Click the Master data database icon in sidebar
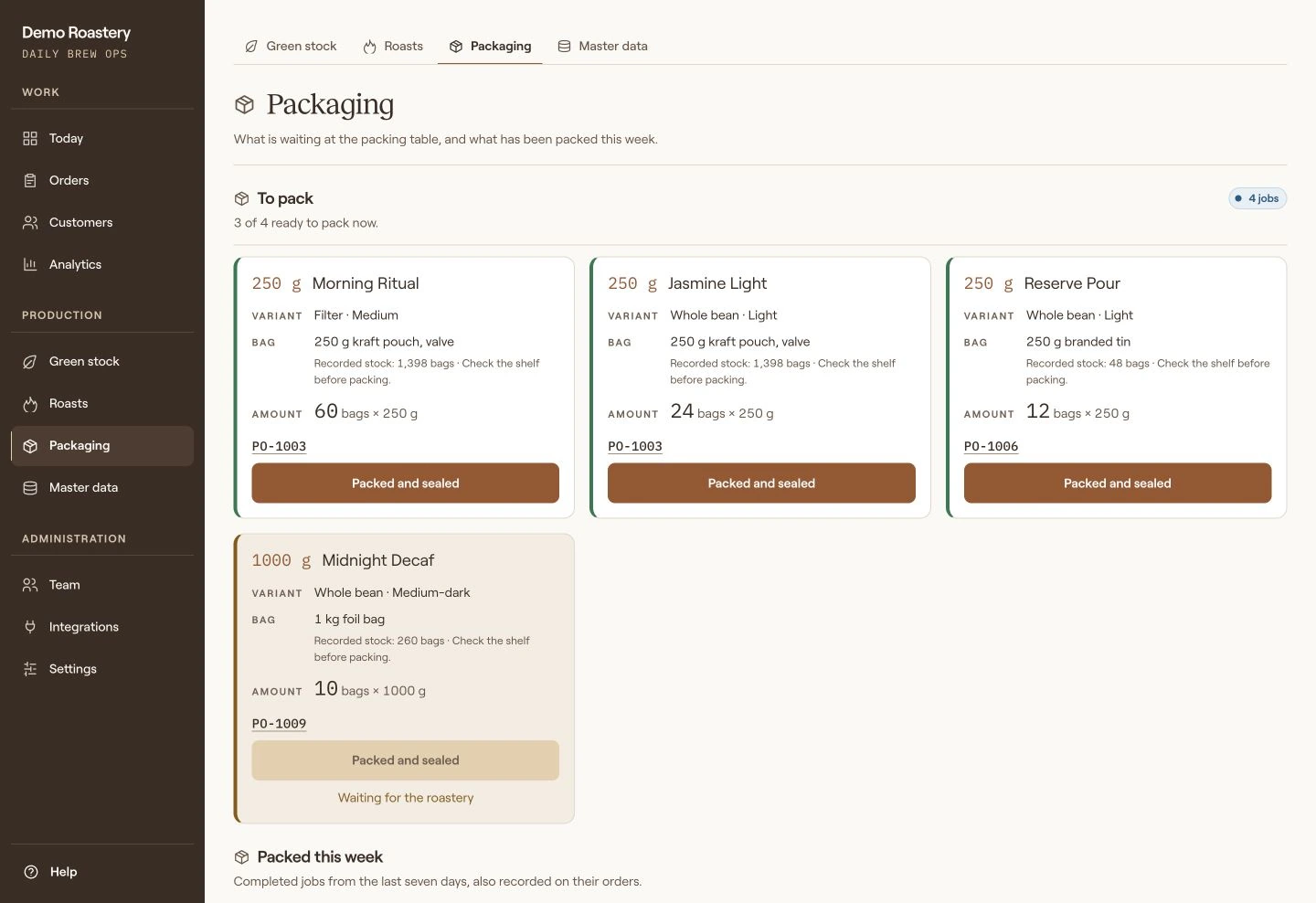This screenshot has width=1316, height=903. point(30,487)
